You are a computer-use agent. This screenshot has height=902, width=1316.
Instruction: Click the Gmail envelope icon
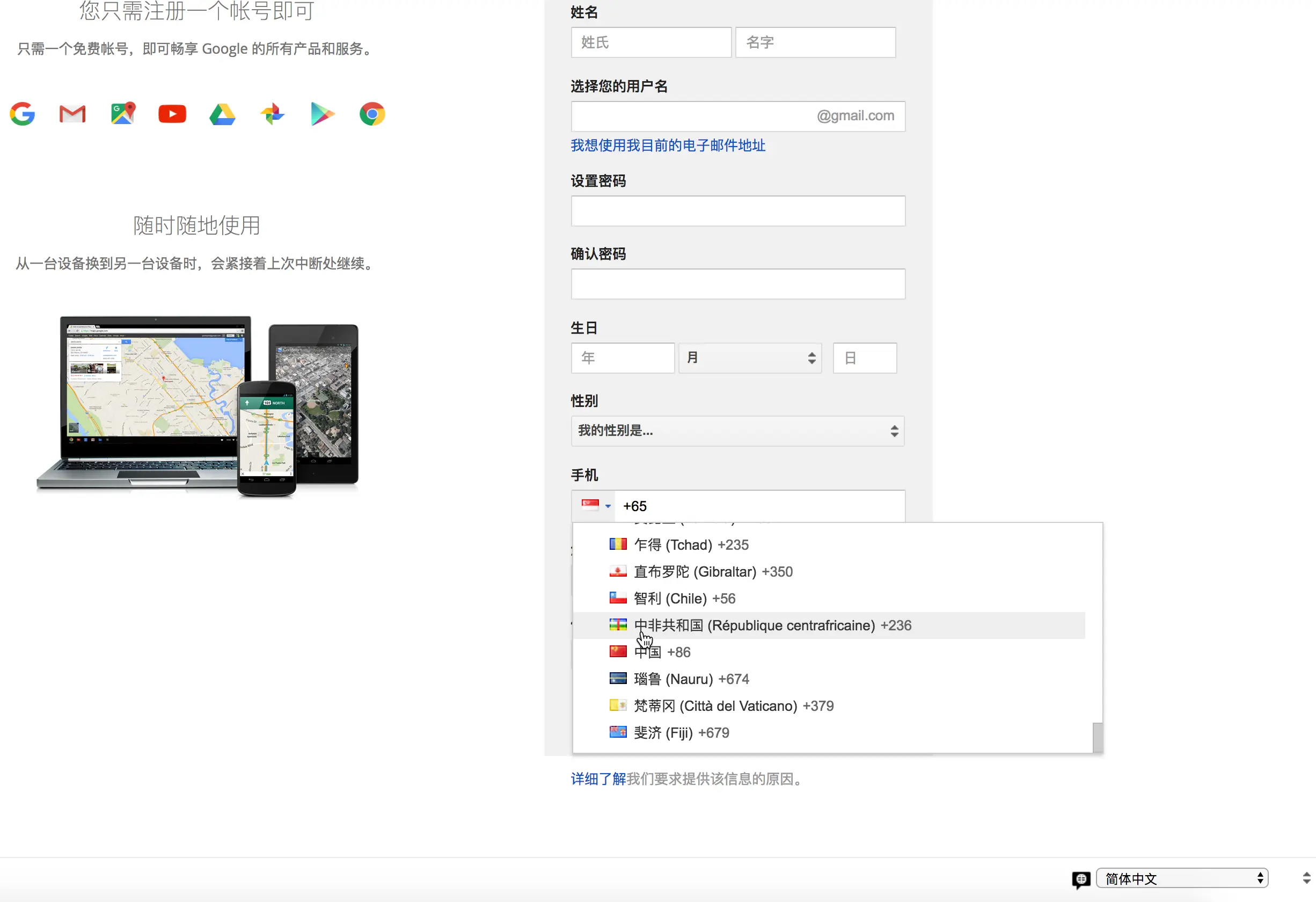click(72, 114)
